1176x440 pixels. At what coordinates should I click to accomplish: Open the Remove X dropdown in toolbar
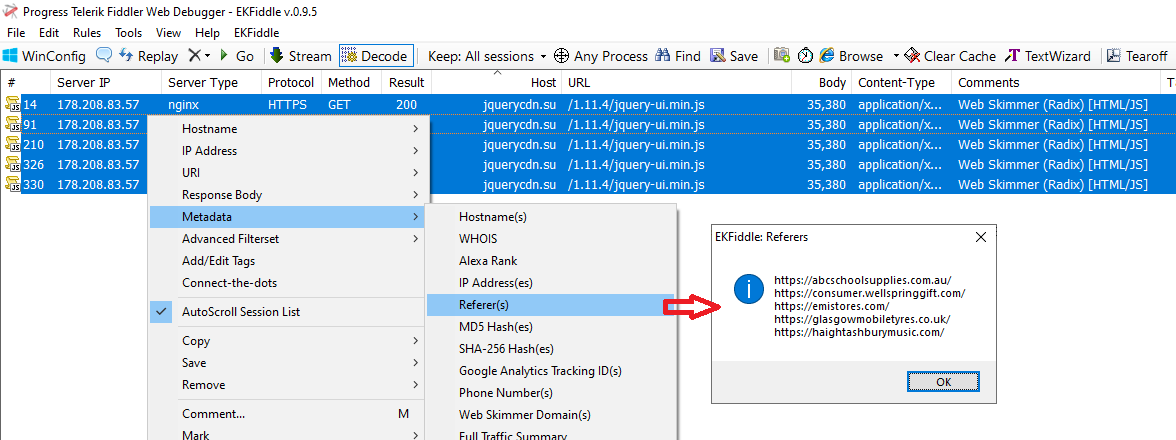[x=200, y=56]
